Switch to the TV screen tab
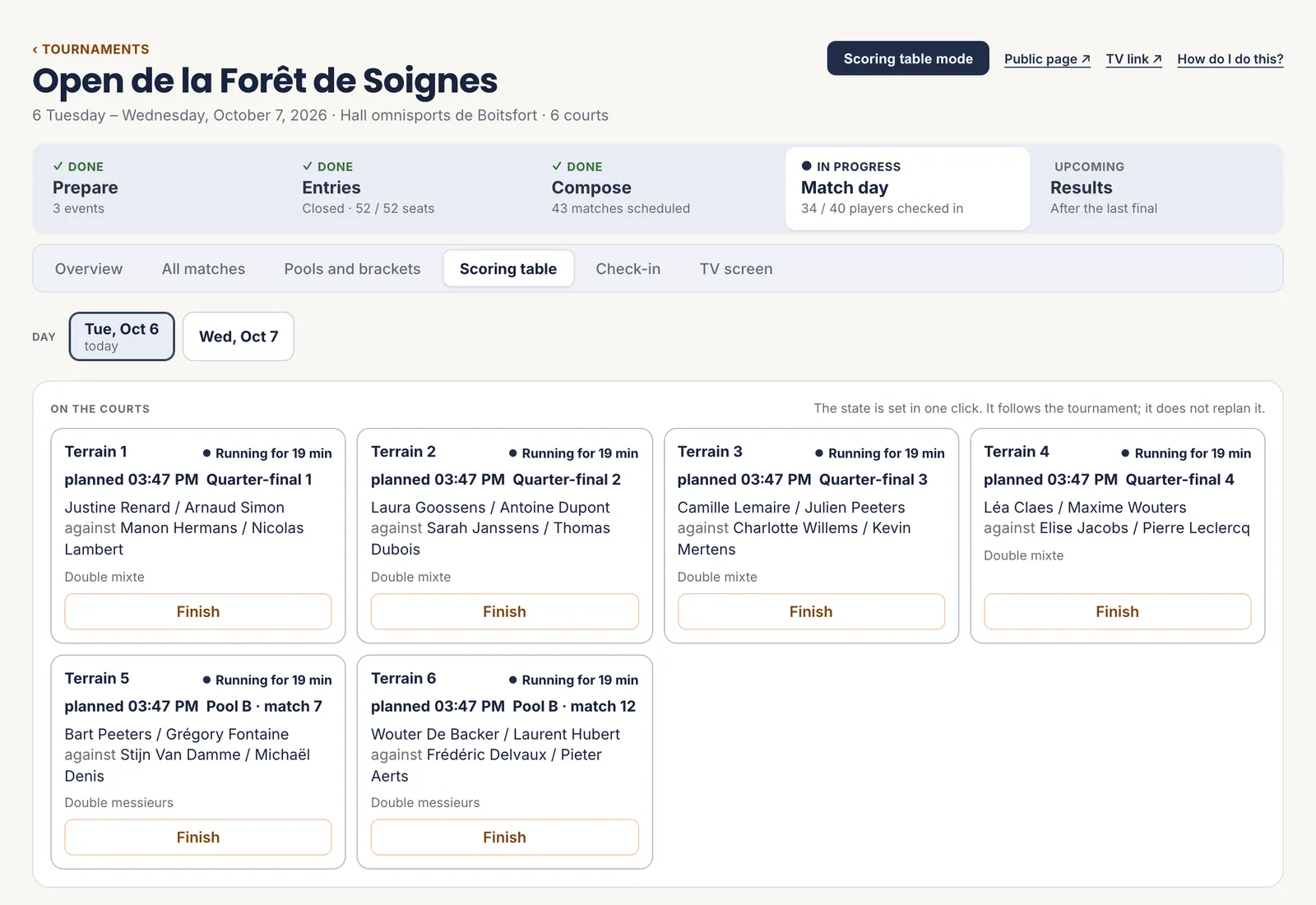Screen dimensions: 1316x905 point(736,269)
